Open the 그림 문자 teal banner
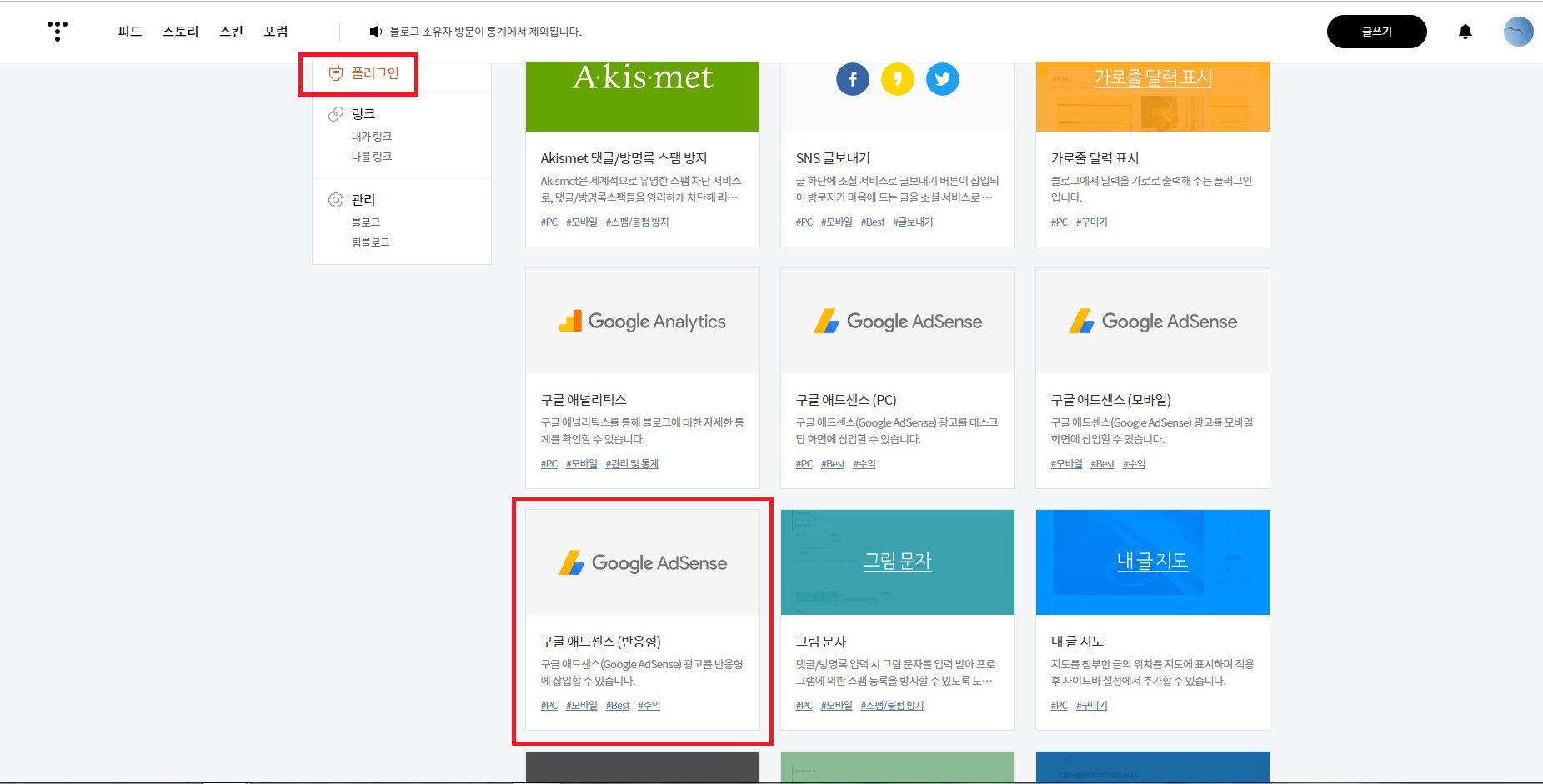Screen dimensions: 1543x784 click(898, 562)
